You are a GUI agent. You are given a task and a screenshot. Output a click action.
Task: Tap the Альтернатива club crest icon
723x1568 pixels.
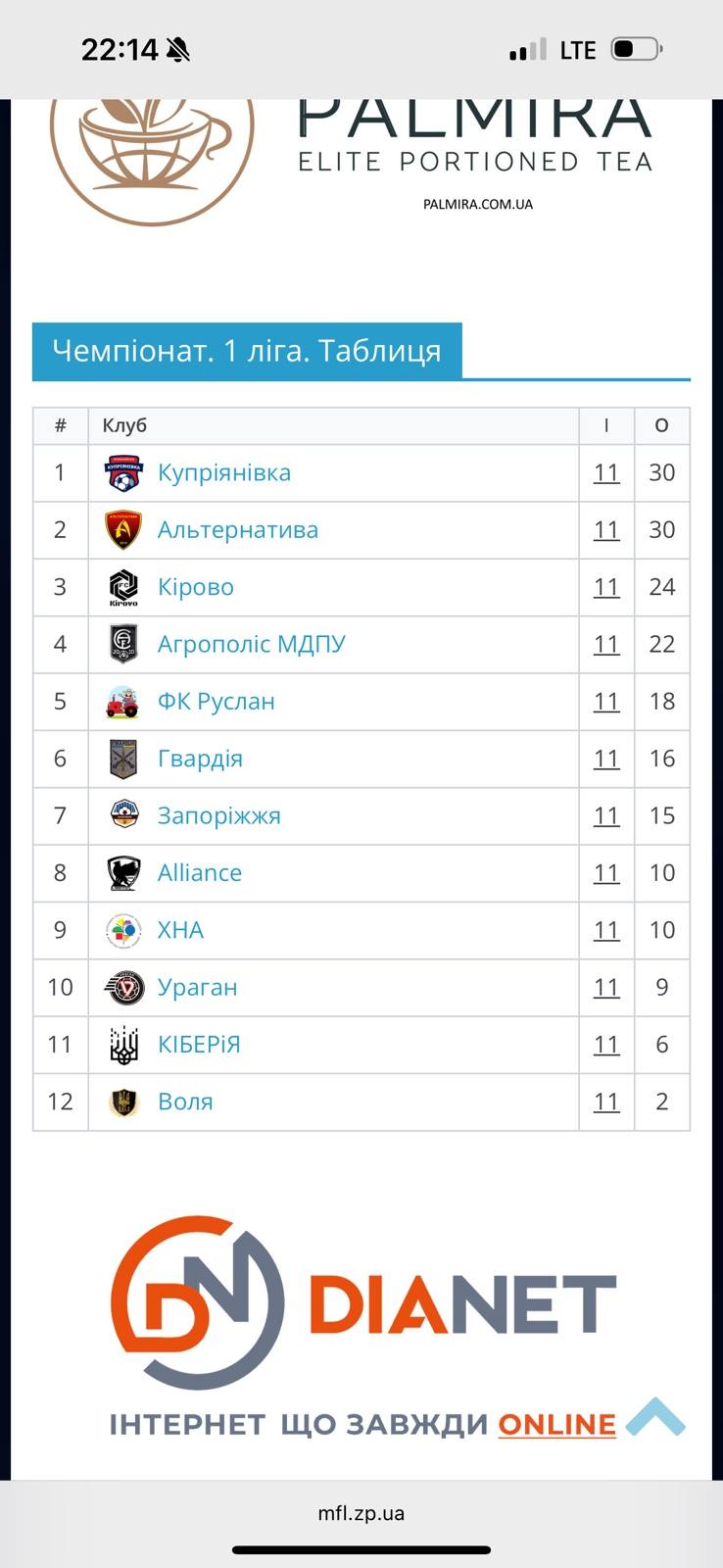(123, 530)
